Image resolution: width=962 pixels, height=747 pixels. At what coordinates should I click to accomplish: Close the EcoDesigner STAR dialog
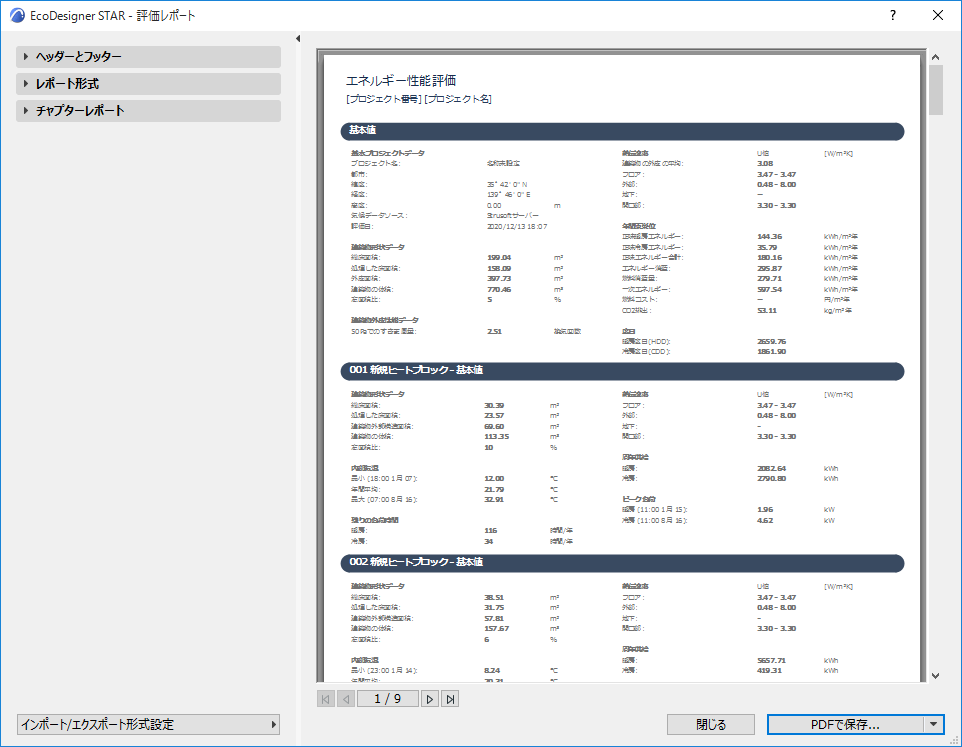pyautogui.click(x=937, y=15)
